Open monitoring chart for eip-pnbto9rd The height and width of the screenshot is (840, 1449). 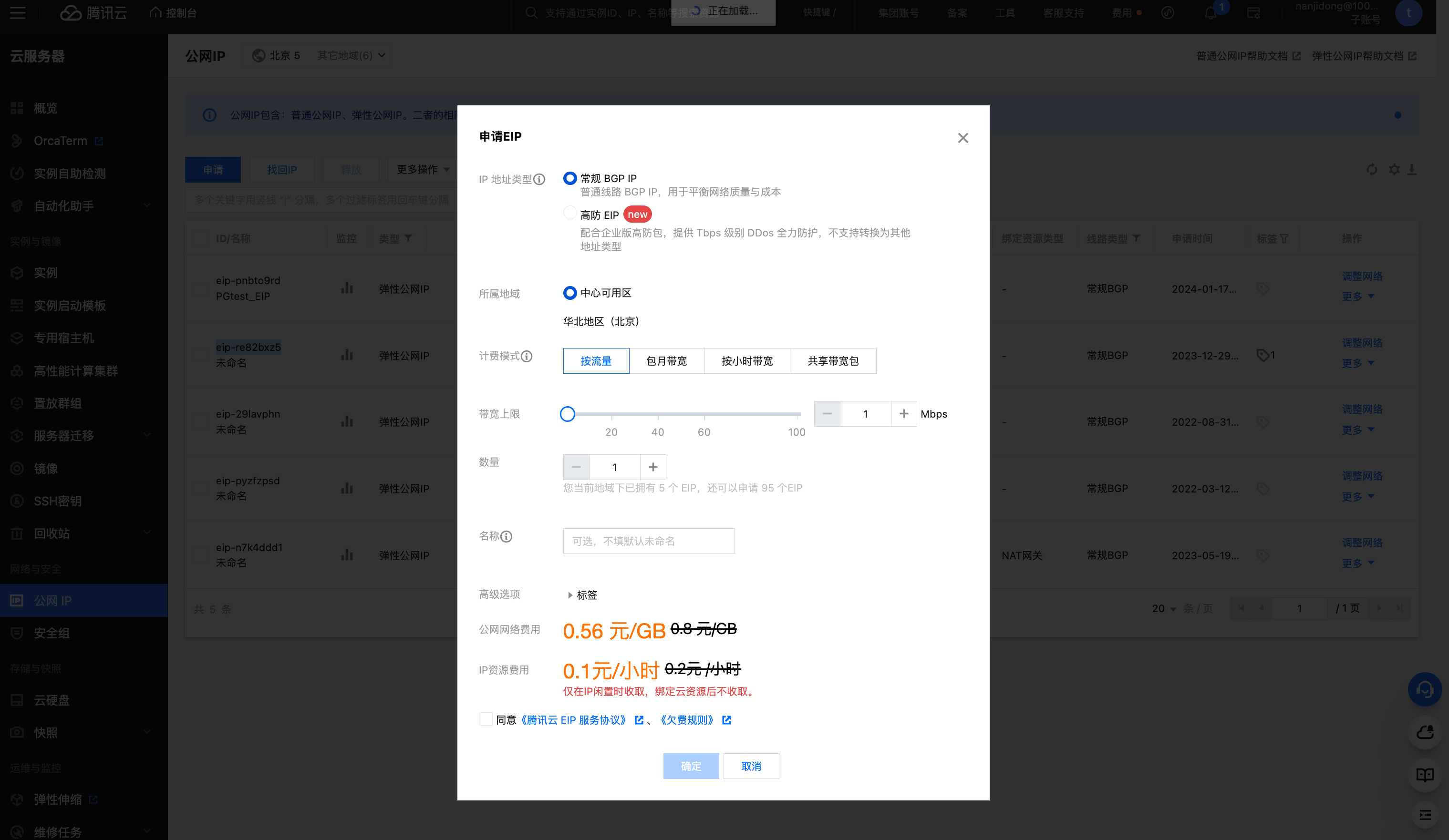tap(347, 288)
